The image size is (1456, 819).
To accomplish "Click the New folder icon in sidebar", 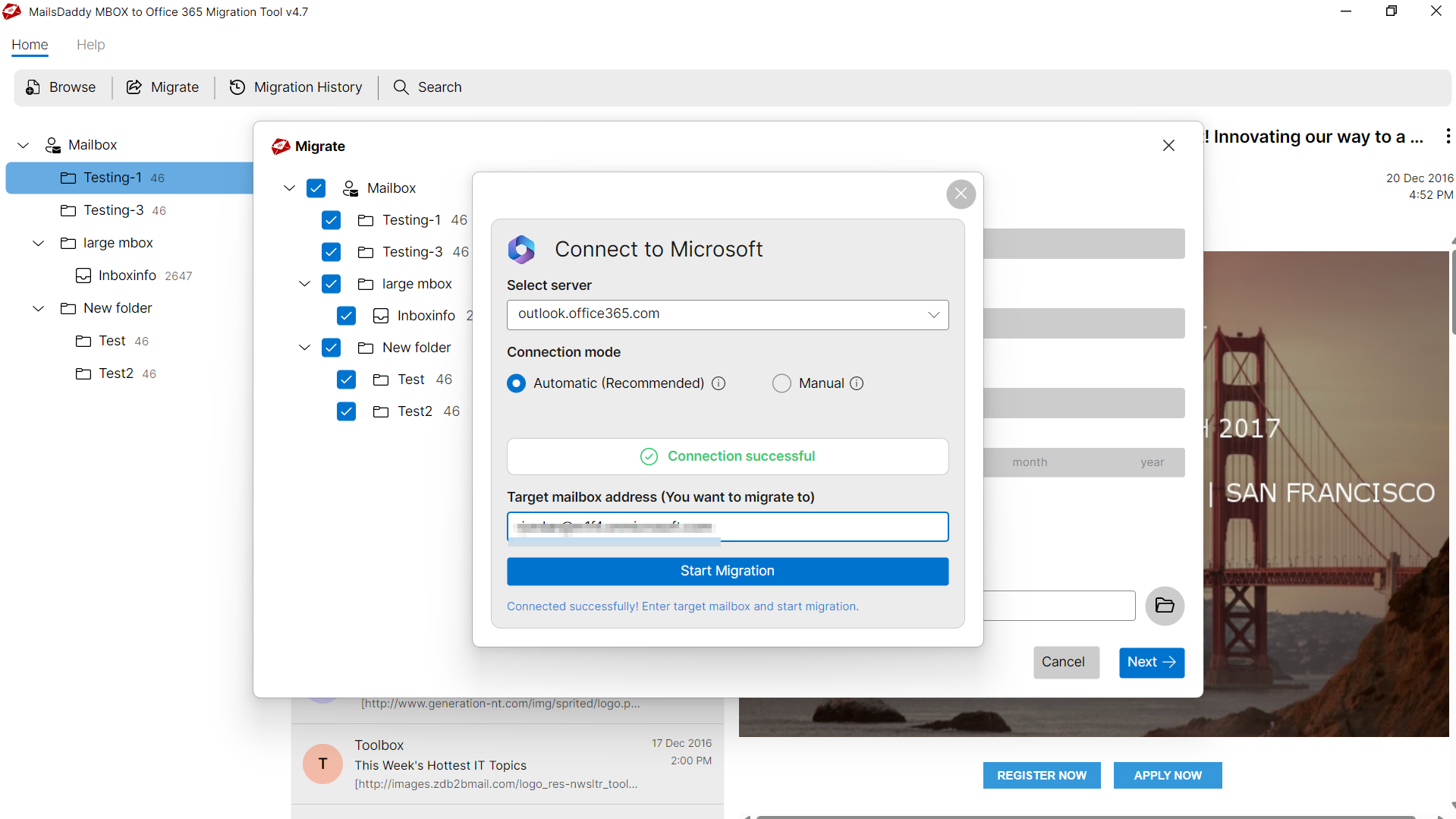I will (x=68, y=308).
